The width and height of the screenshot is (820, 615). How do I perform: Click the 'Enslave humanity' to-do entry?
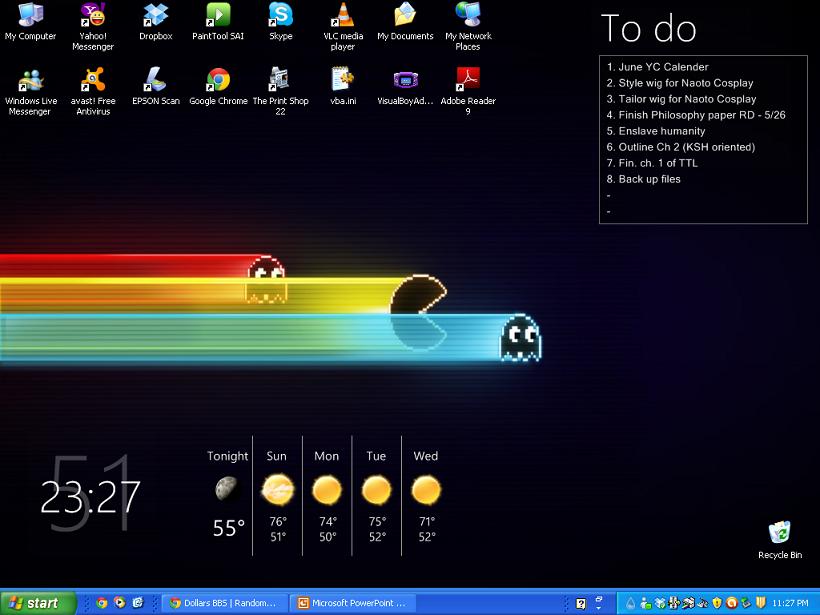[656, 131]
